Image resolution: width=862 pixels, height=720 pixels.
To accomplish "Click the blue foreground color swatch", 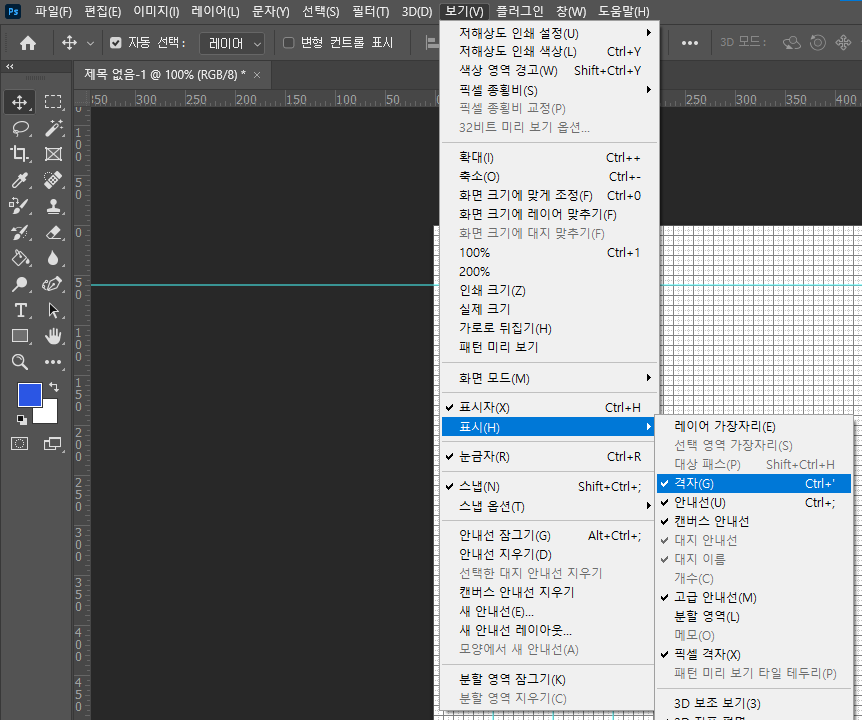I will pyautogui.click(x=29, y=396).
